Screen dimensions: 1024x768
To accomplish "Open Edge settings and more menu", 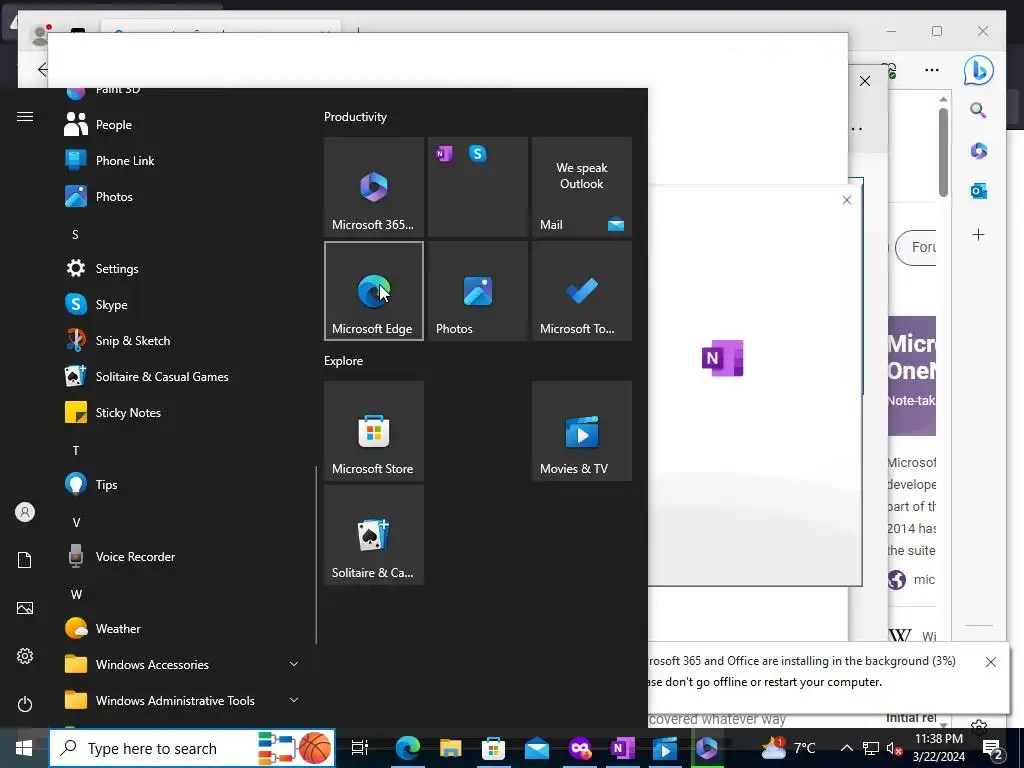I will 932,70.
